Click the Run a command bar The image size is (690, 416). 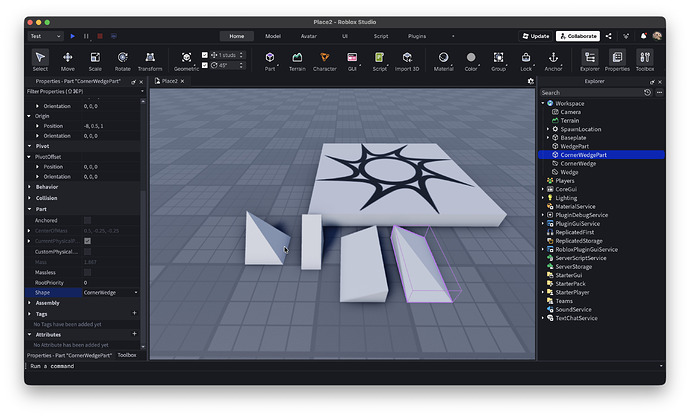(x=343, y=366)
